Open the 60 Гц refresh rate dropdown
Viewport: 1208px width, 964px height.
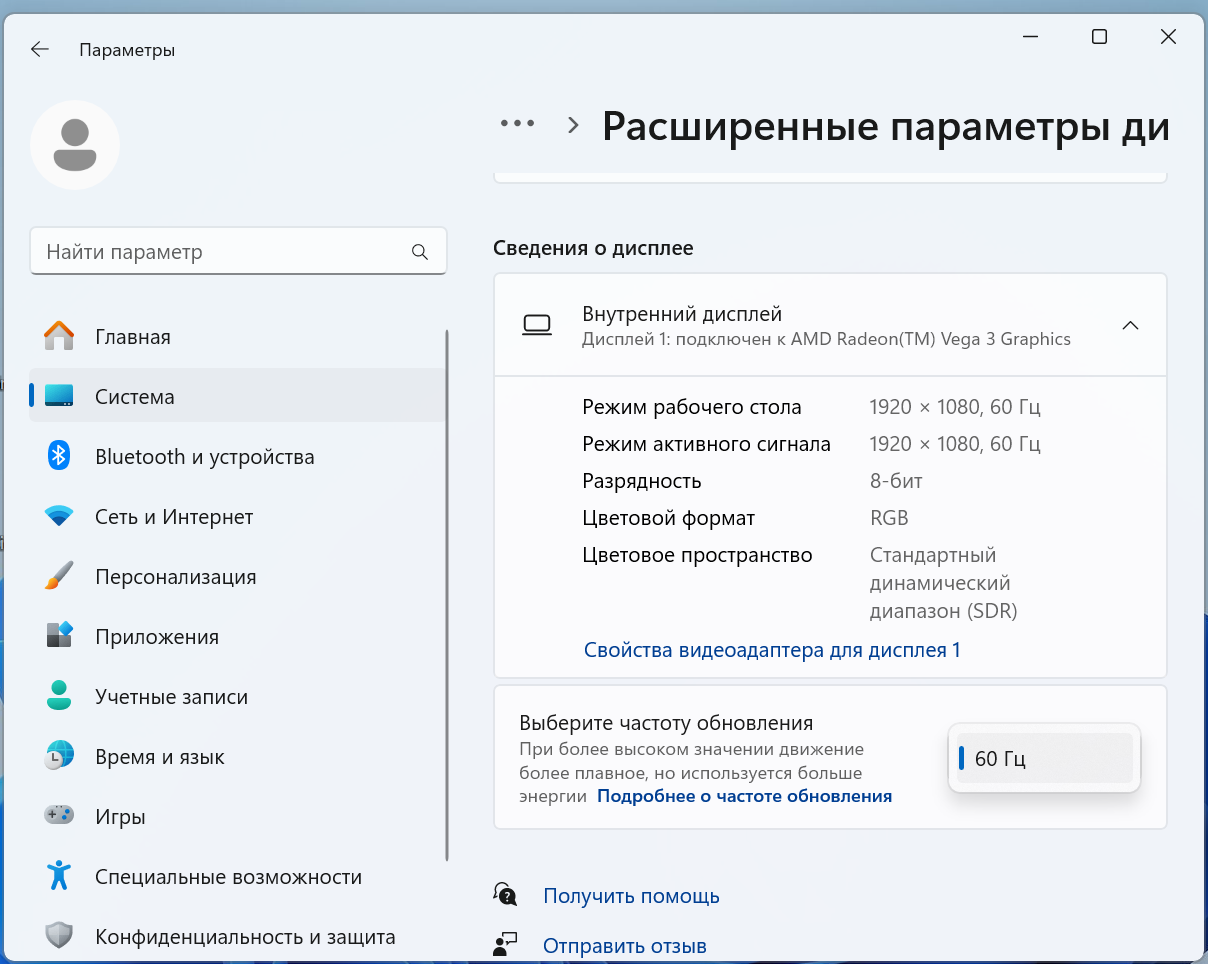pos(1044,758)
